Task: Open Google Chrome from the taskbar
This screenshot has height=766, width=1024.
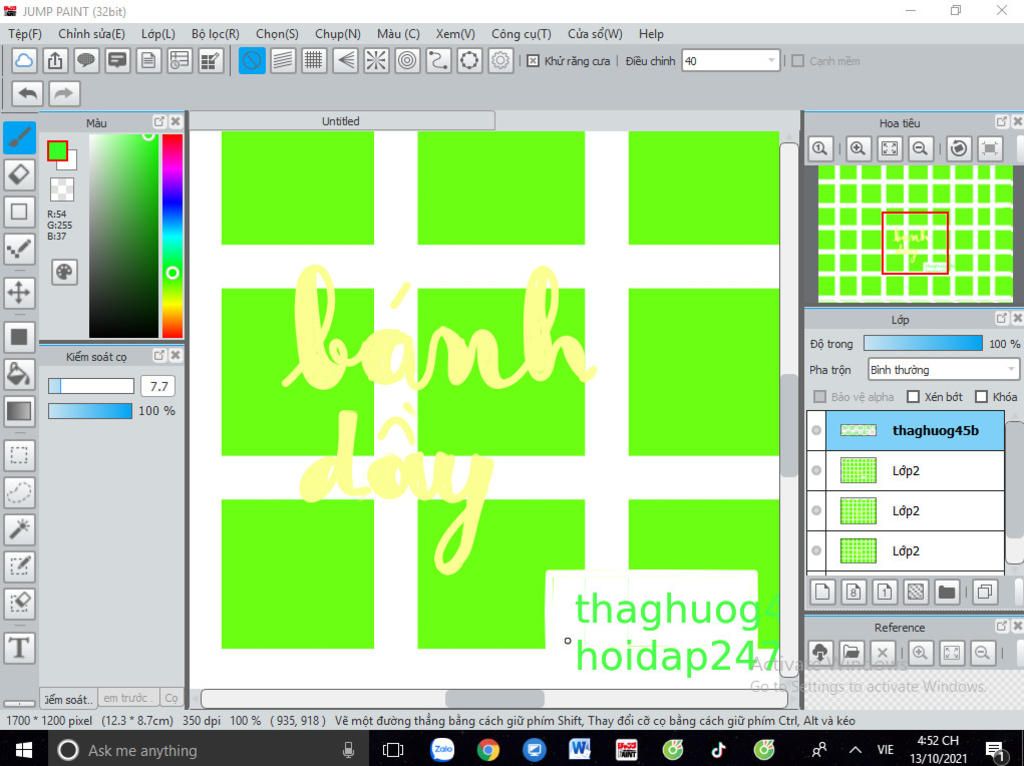Action: pos(488,750)
